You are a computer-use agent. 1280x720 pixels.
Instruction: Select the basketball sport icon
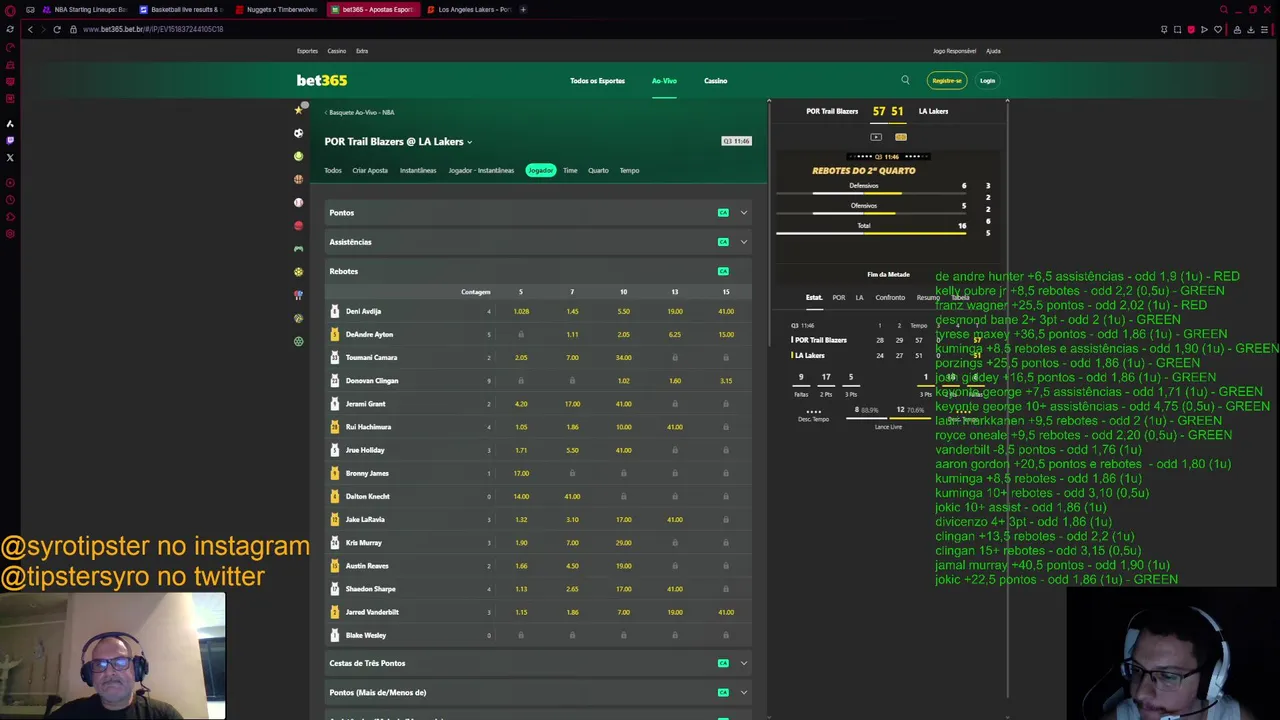click(298, 179)
